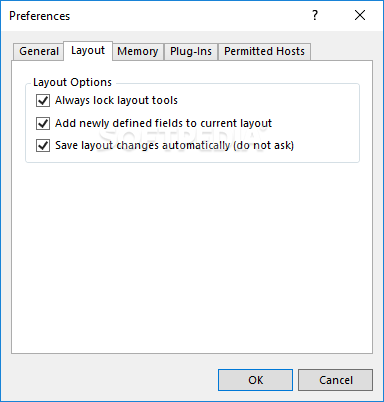Close the Preferences dialog with X
The image size is (384, 402).
click(360, 15)
